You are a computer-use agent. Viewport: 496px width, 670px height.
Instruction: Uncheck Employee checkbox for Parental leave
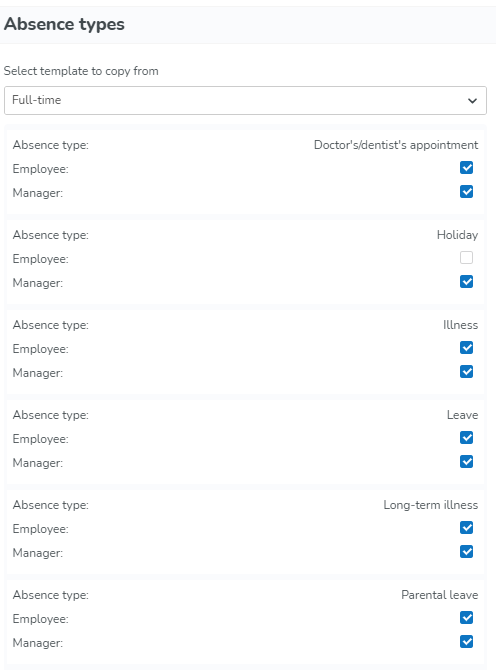click(x=467, y=617)
